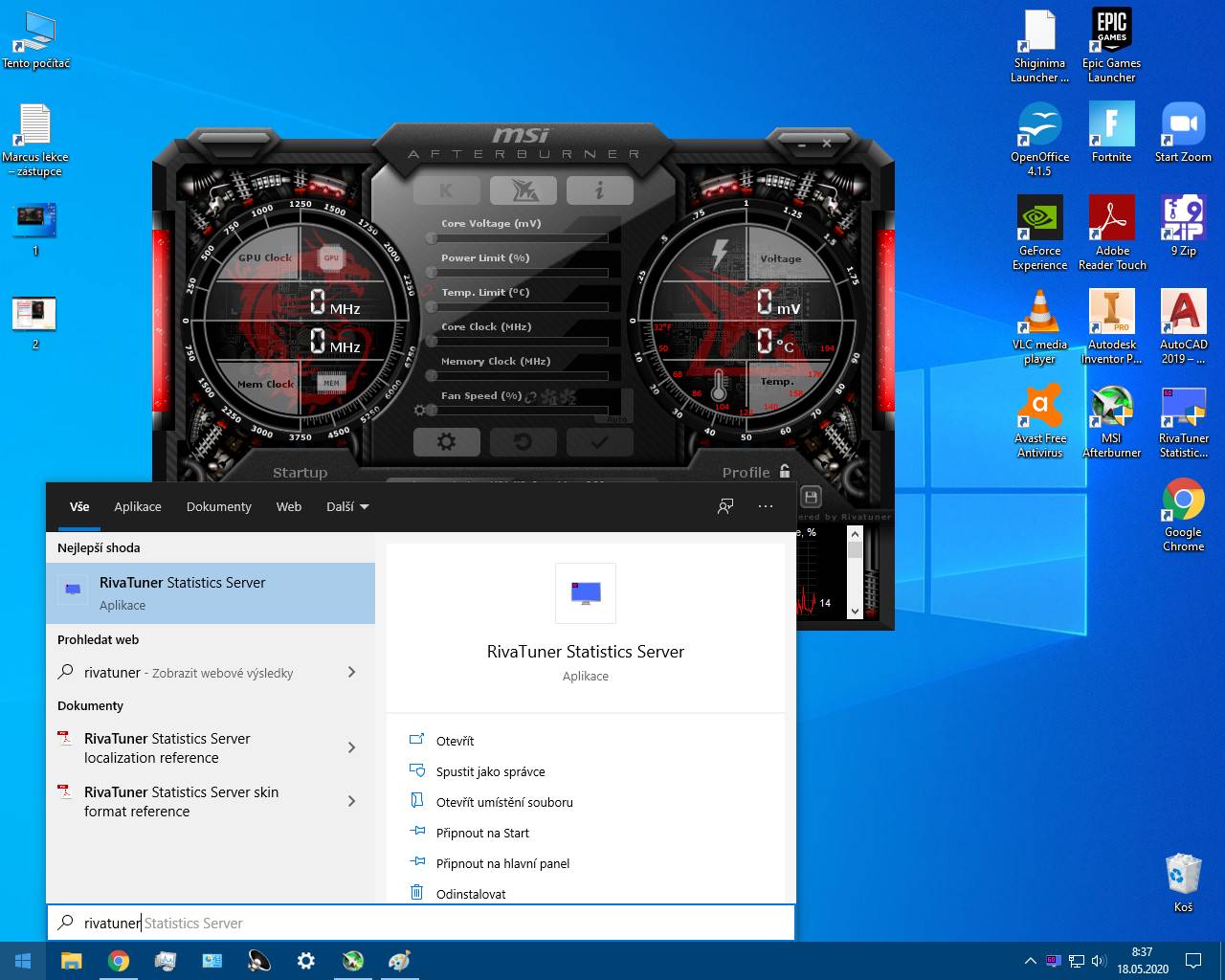
Task: Select the Fortnite desktop icon
Action: click(x=1111, y=132)
